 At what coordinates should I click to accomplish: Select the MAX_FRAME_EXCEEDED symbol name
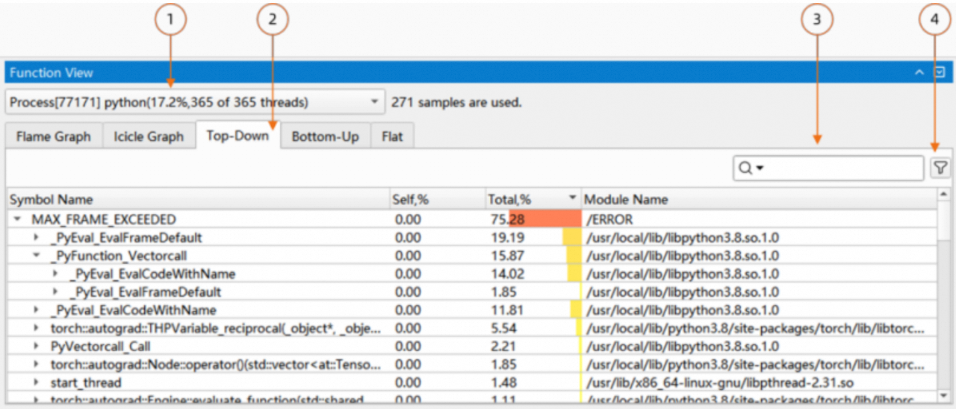(x=104, y=219)
